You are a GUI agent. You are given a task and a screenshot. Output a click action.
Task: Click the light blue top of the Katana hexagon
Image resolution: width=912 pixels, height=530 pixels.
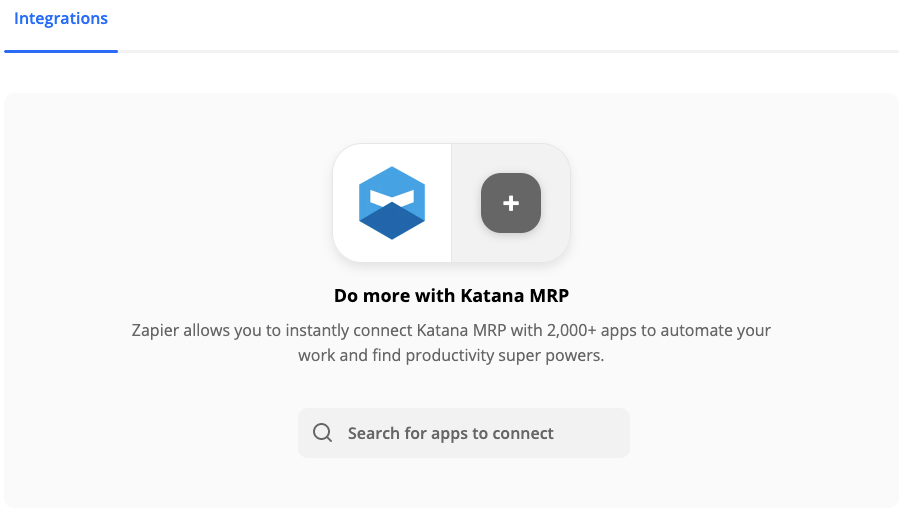click(x=392, y=182)
